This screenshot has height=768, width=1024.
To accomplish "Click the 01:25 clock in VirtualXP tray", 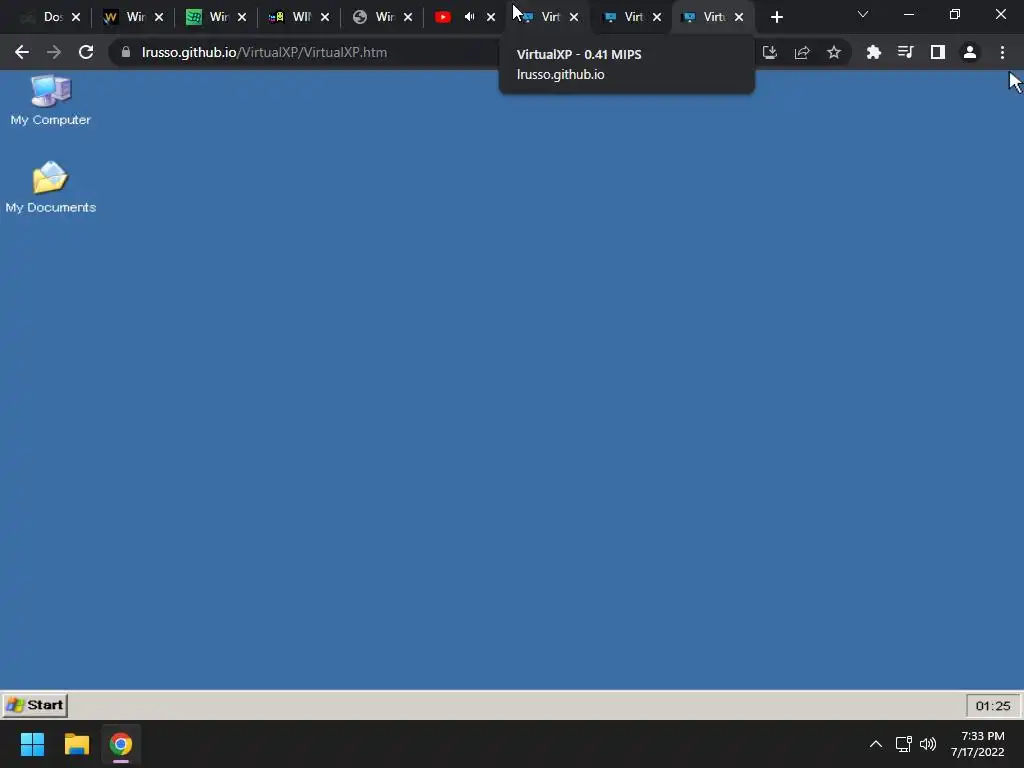I will click(993, 705).
